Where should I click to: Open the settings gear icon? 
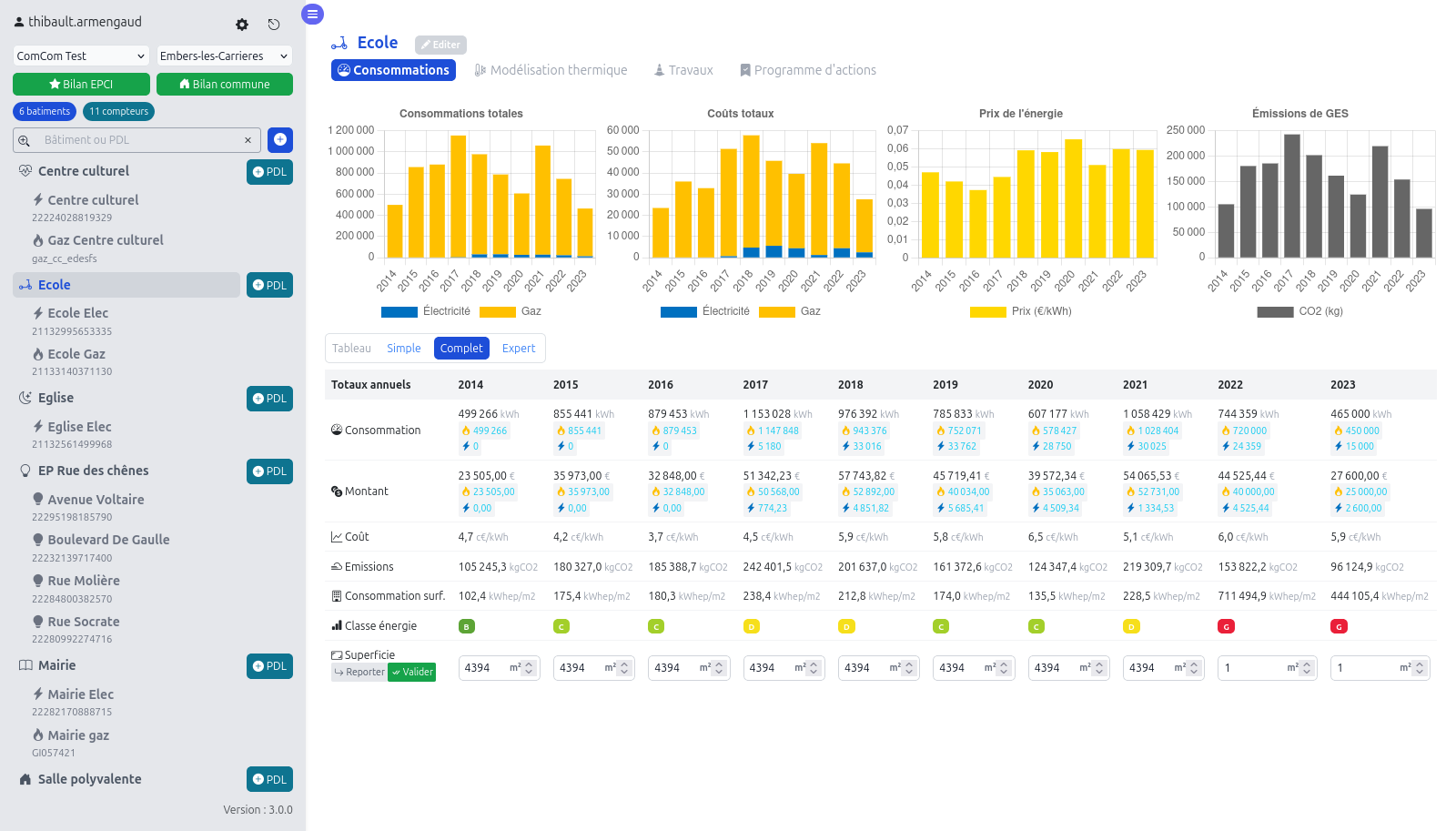pyautogui.click(x=242, y=25)
